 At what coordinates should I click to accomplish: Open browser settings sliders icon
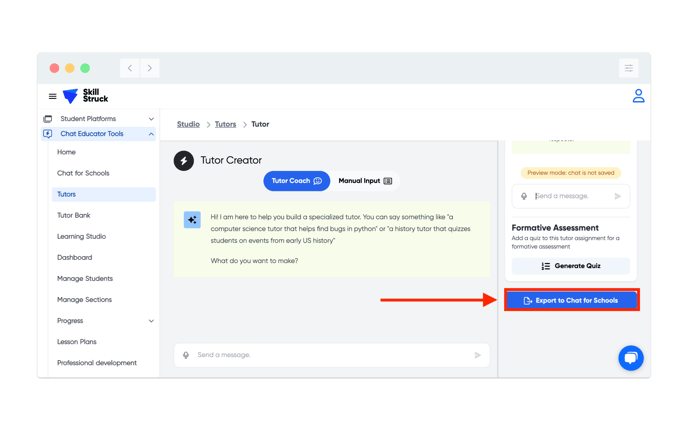pyautogui.click(x=628, y=68)
